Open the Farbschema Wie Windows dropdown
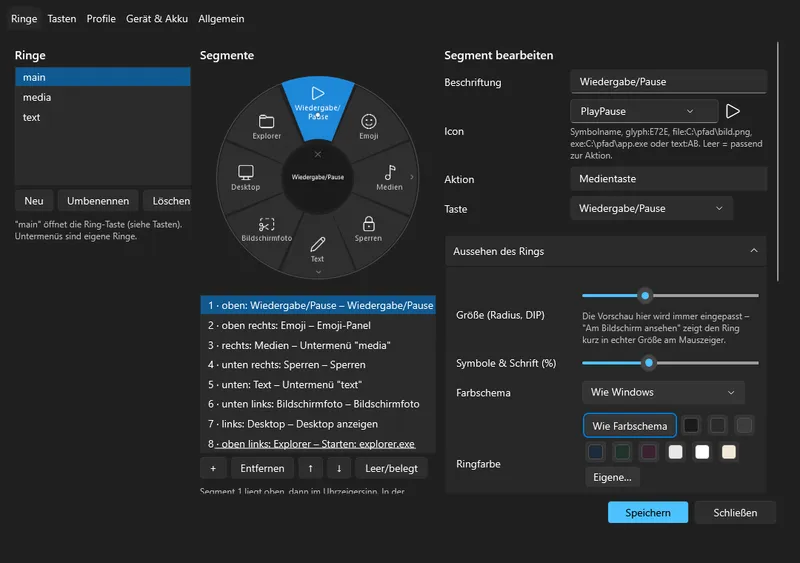This screenshot has height=563, width=800. pyautogui.click(x=663, y=393)
